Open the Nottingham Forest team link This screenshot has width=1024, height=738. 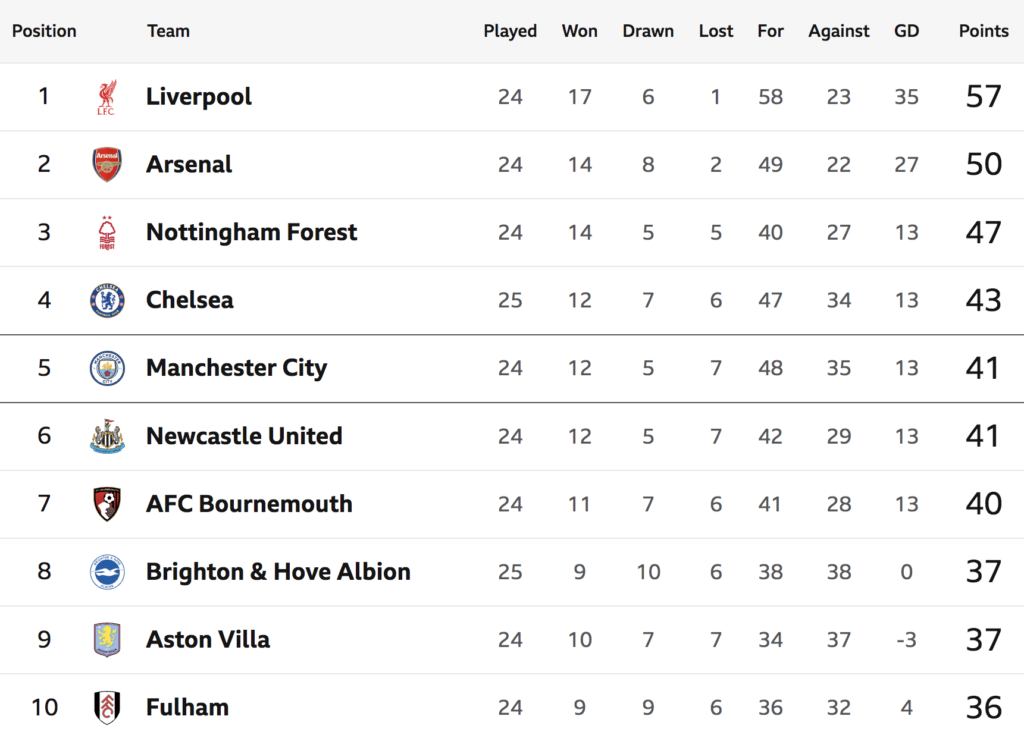251,232
